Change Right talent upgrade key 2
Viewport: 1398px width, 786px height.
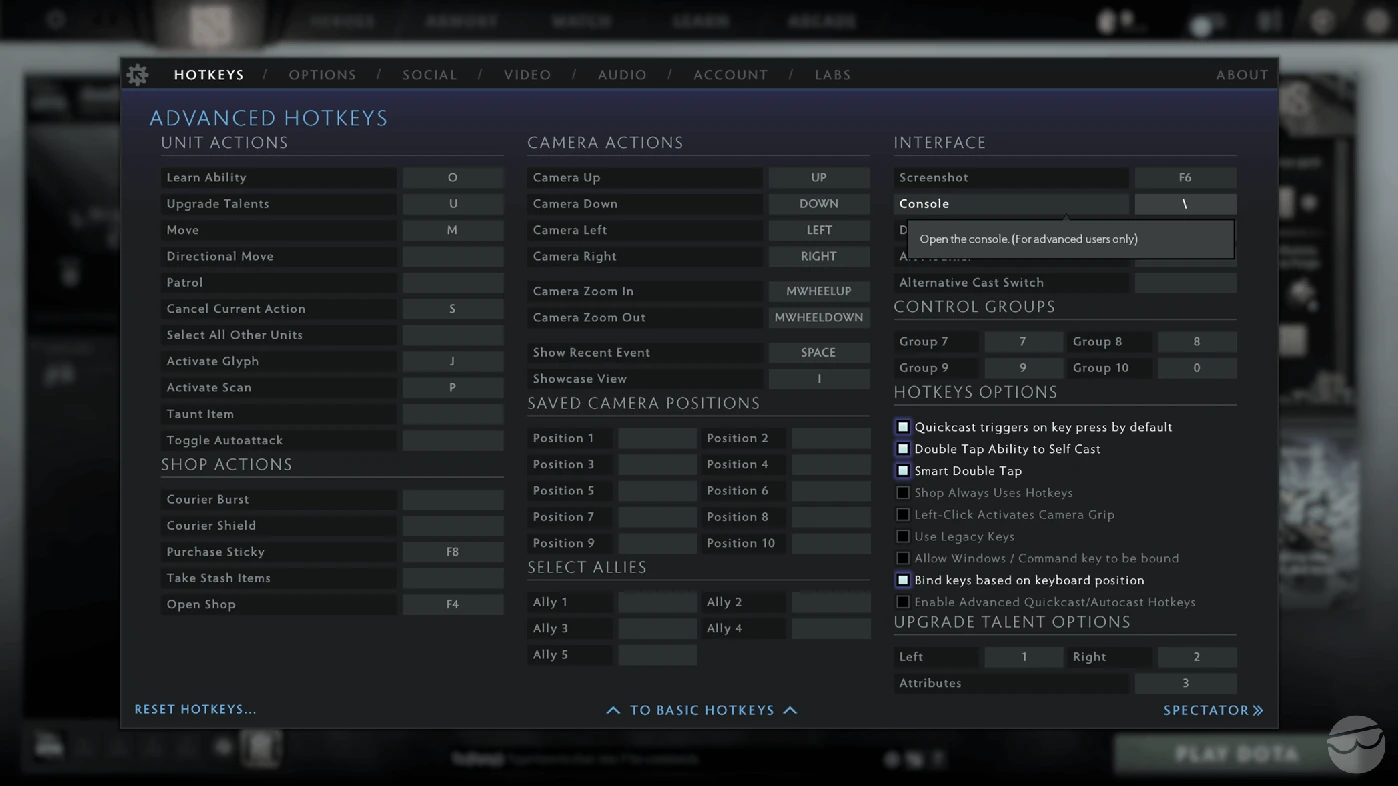(1197, 657)
